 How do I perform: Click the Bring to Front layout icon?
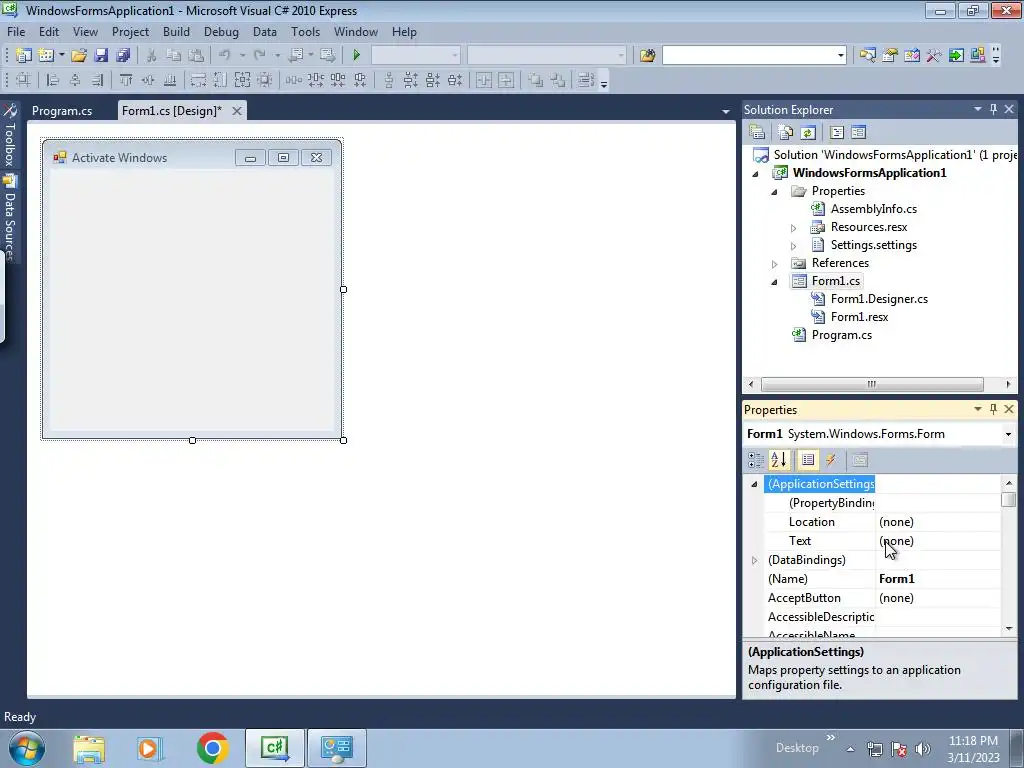tap(536, 80)
